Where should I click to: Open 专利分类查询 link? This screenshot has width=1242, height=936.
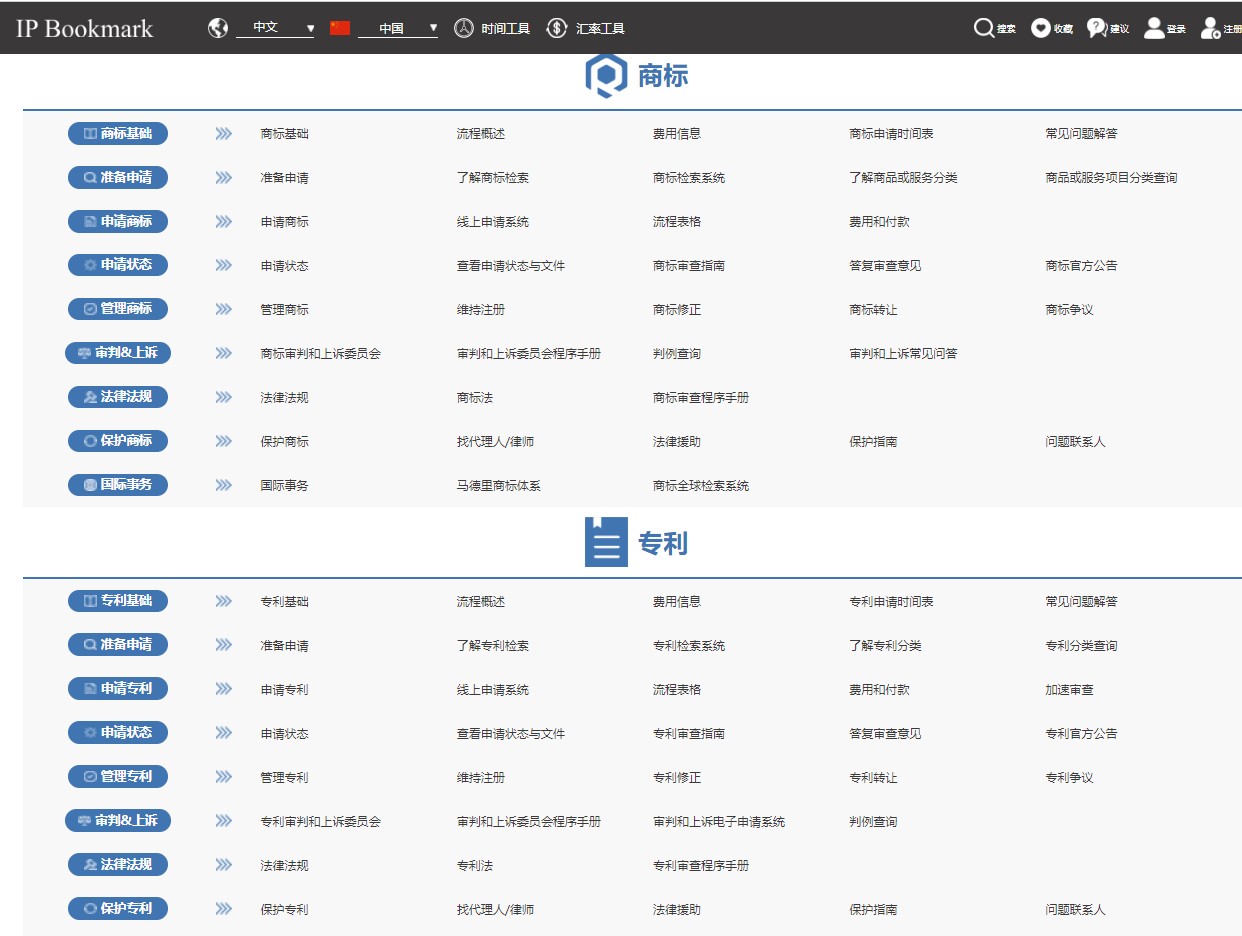point(1081,646)
